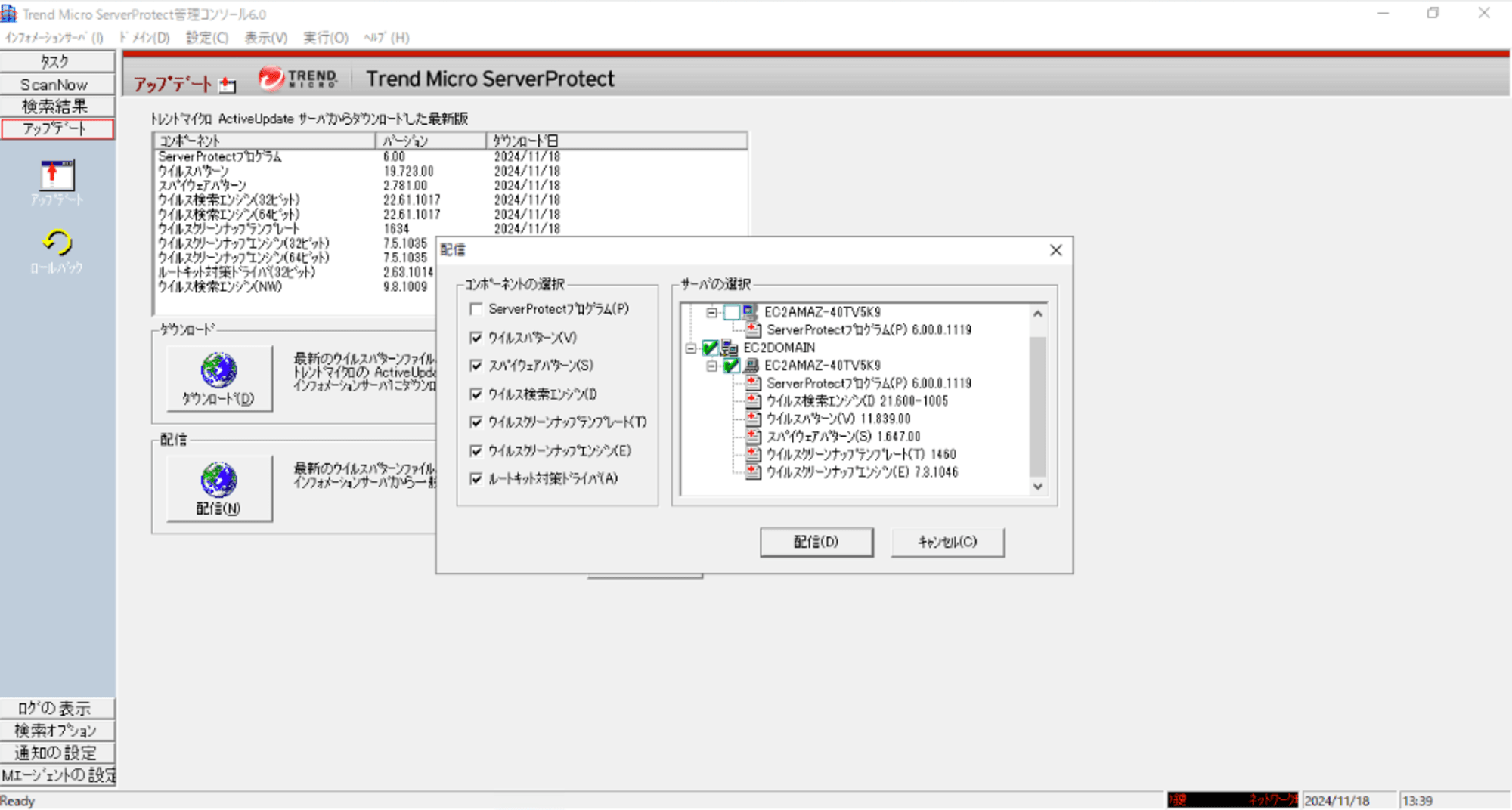Select the ServerProtectプログラム row in the component list

click(x=450, y=156)
